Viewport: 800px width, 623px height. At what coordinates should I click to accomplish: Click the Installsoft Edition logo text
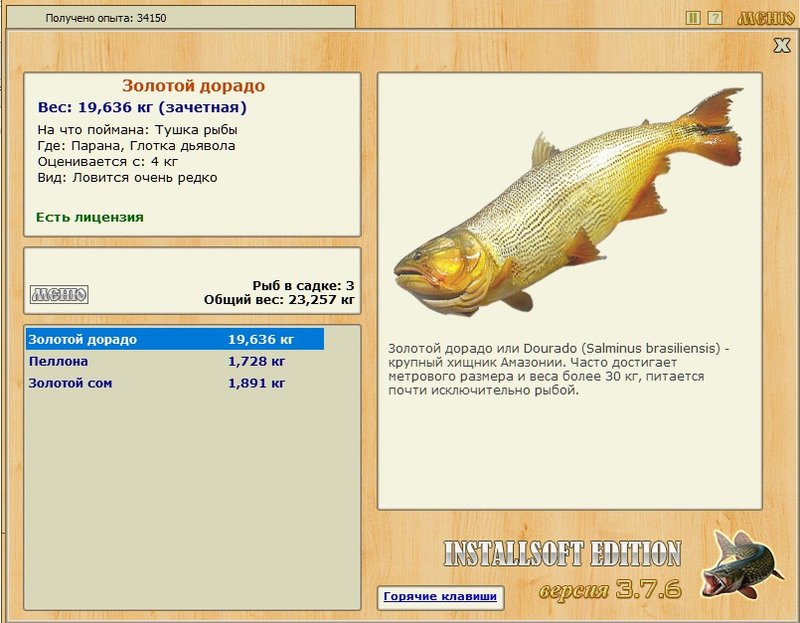(563, 554)
